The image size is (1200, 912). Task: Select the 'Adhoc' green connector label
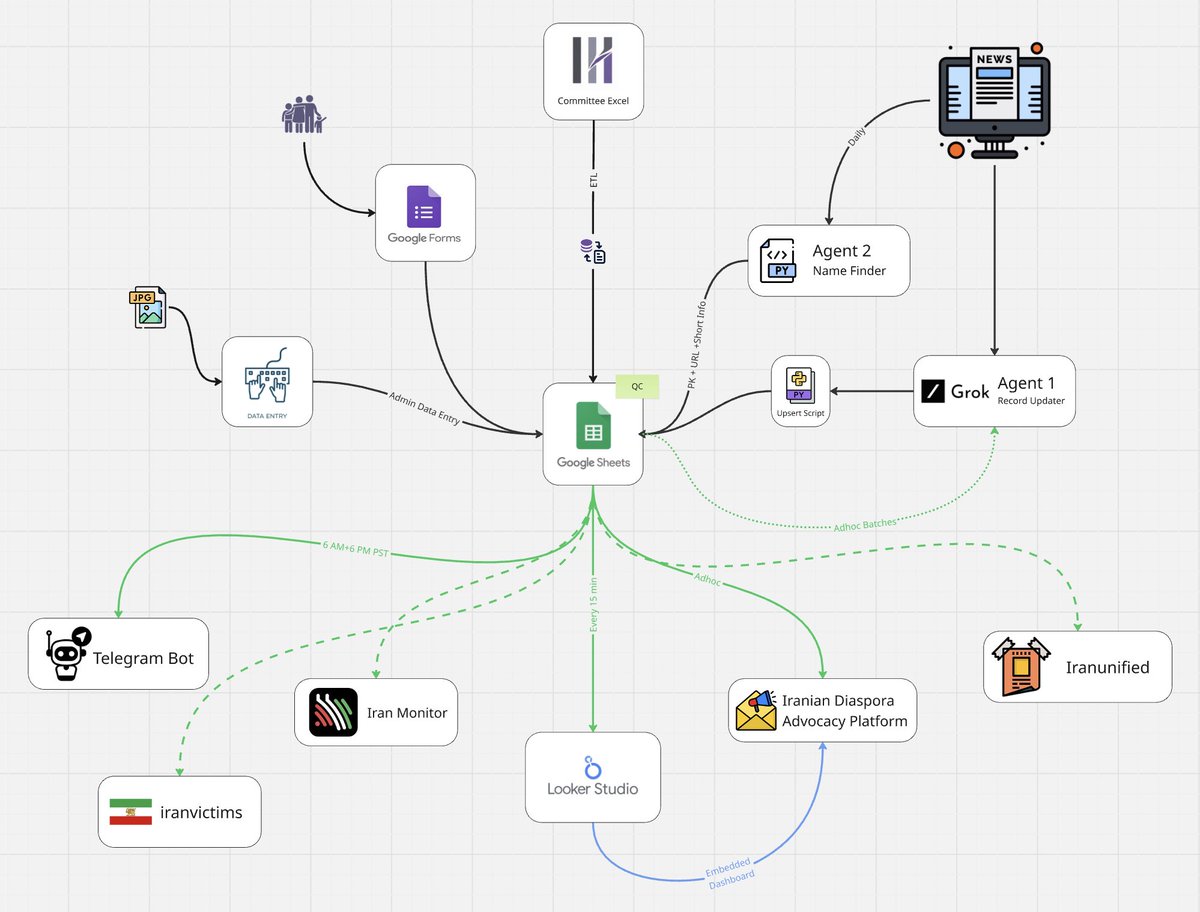[708, 579]
